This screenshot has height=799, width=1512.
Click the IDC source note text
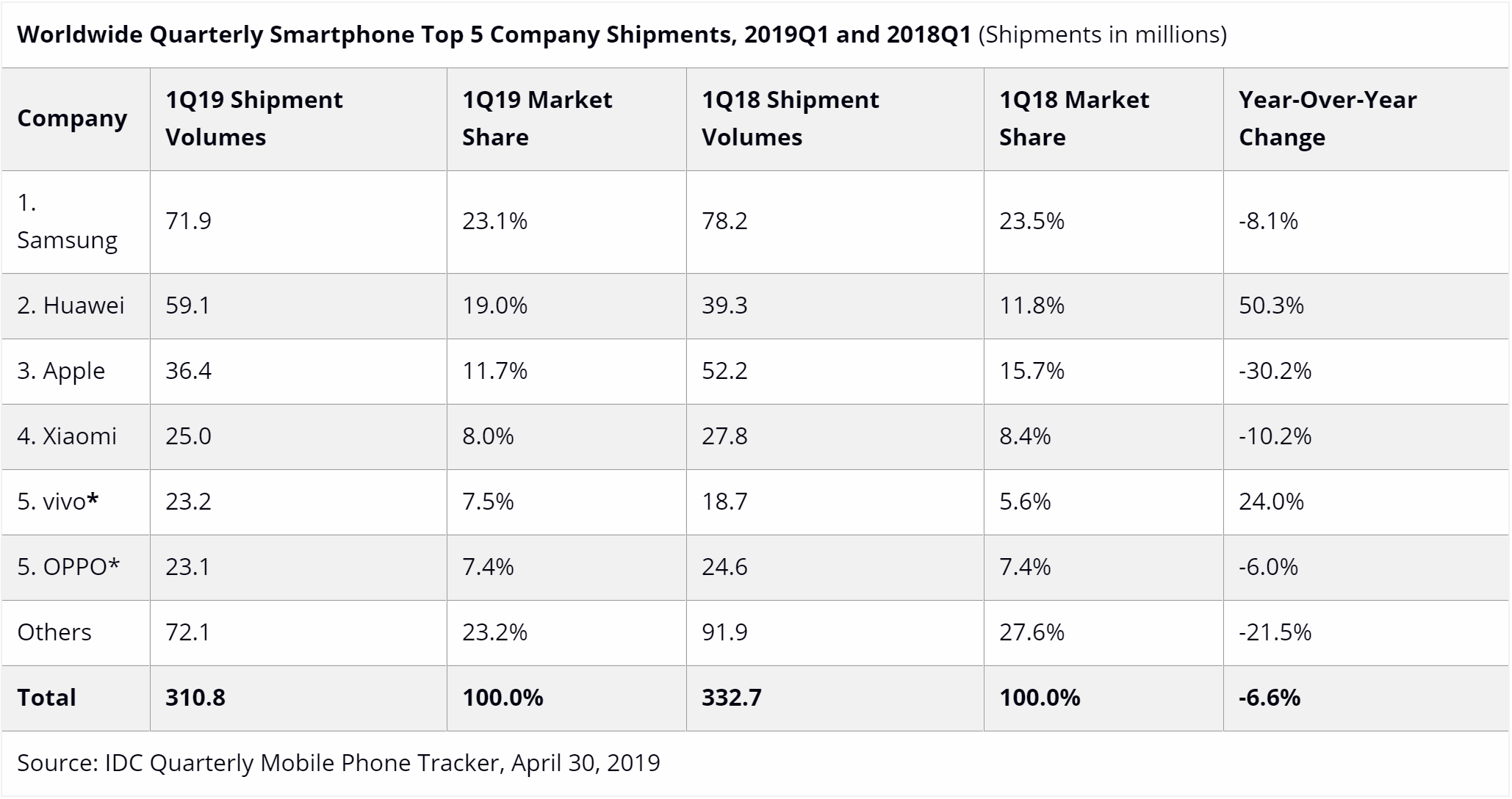[x=339, y=763]
